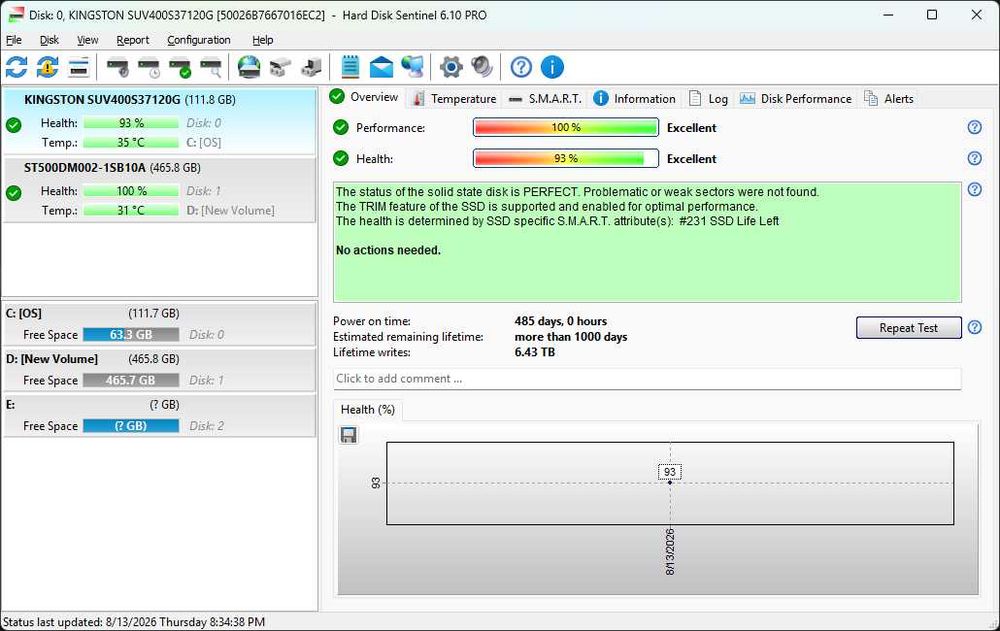The image size is (1000, 631).
Task: Click C: free space 63.3 GB bar
Action: coord(131,334)
